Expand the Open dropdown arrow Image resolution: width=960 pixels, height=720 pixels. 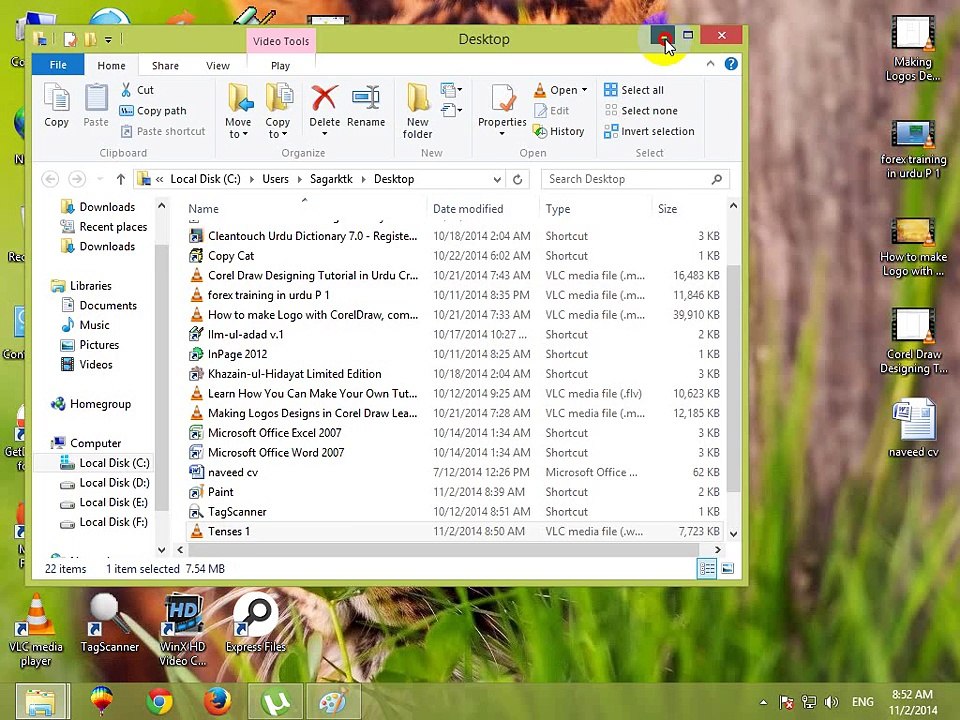tap(585, 90)
